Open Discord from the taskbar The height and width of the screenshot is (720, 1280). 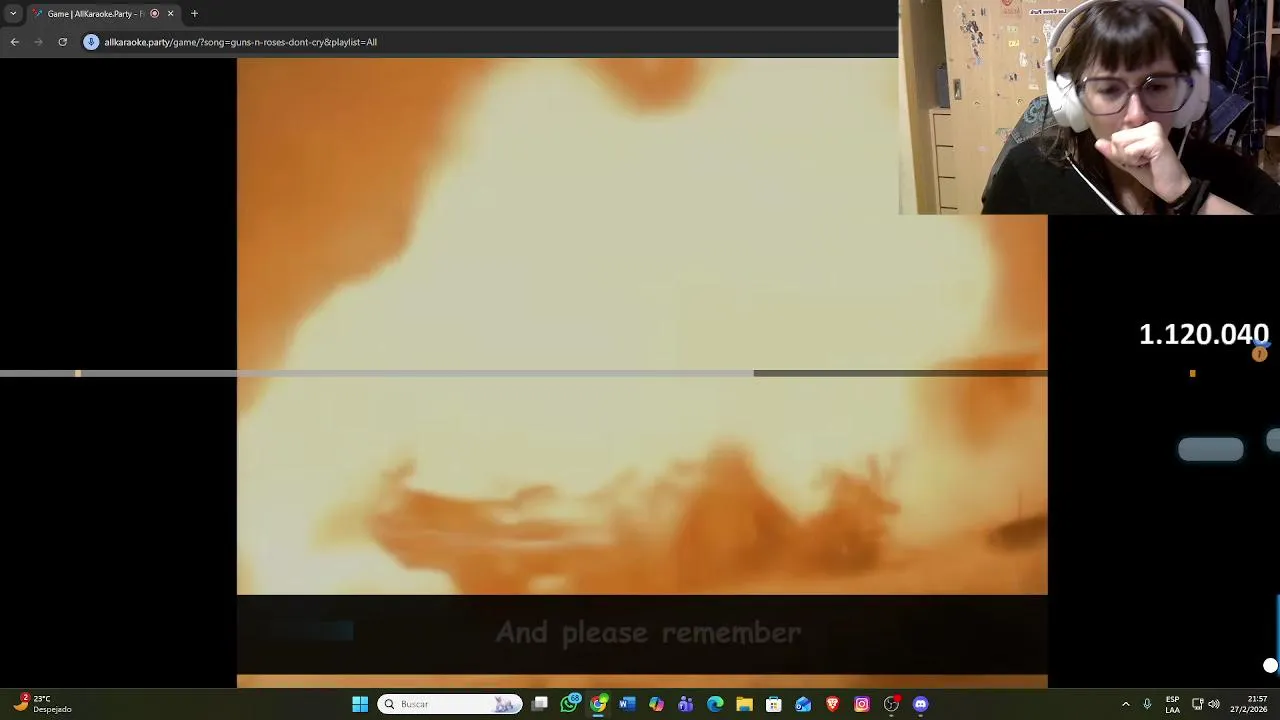(921, 704)
